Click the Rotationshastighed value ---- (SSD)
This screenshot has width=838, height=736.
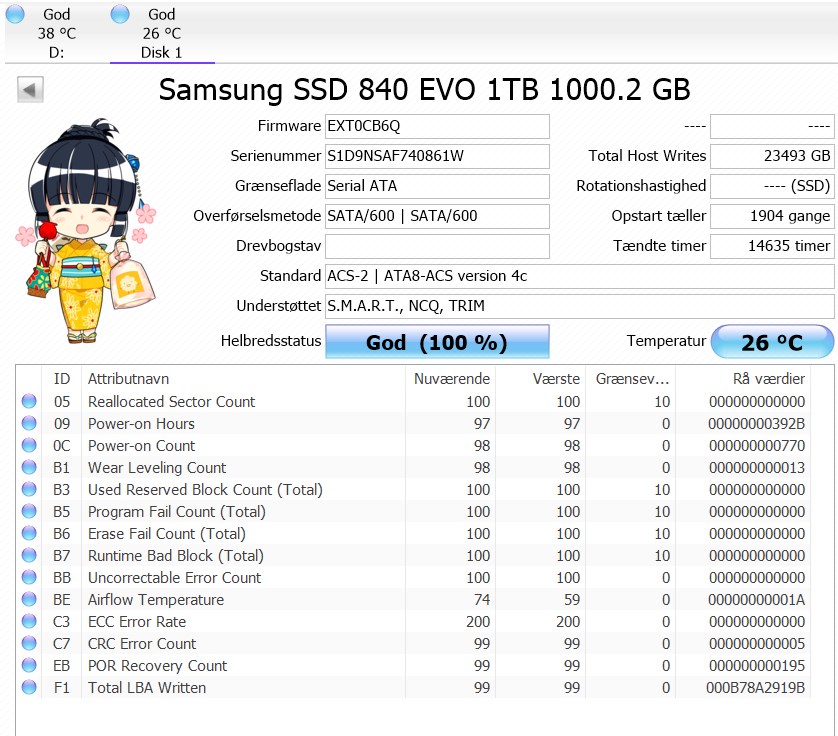(x=772, y=186)
